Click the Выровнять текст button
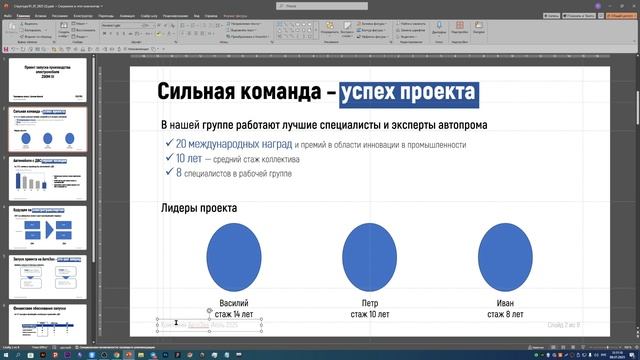 tap(241, 30)
